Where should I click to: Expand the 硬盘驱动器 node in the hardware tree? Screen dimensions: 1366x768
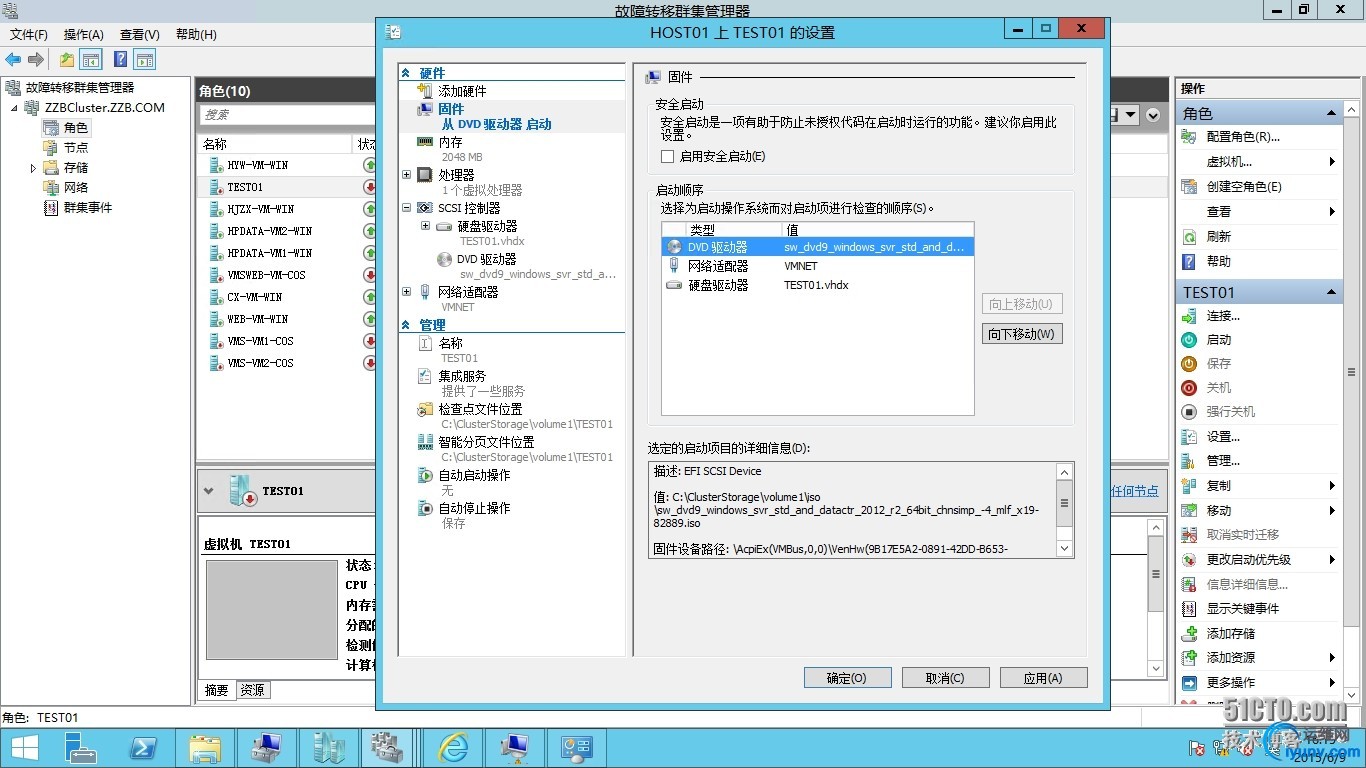[x=425, y=226]
